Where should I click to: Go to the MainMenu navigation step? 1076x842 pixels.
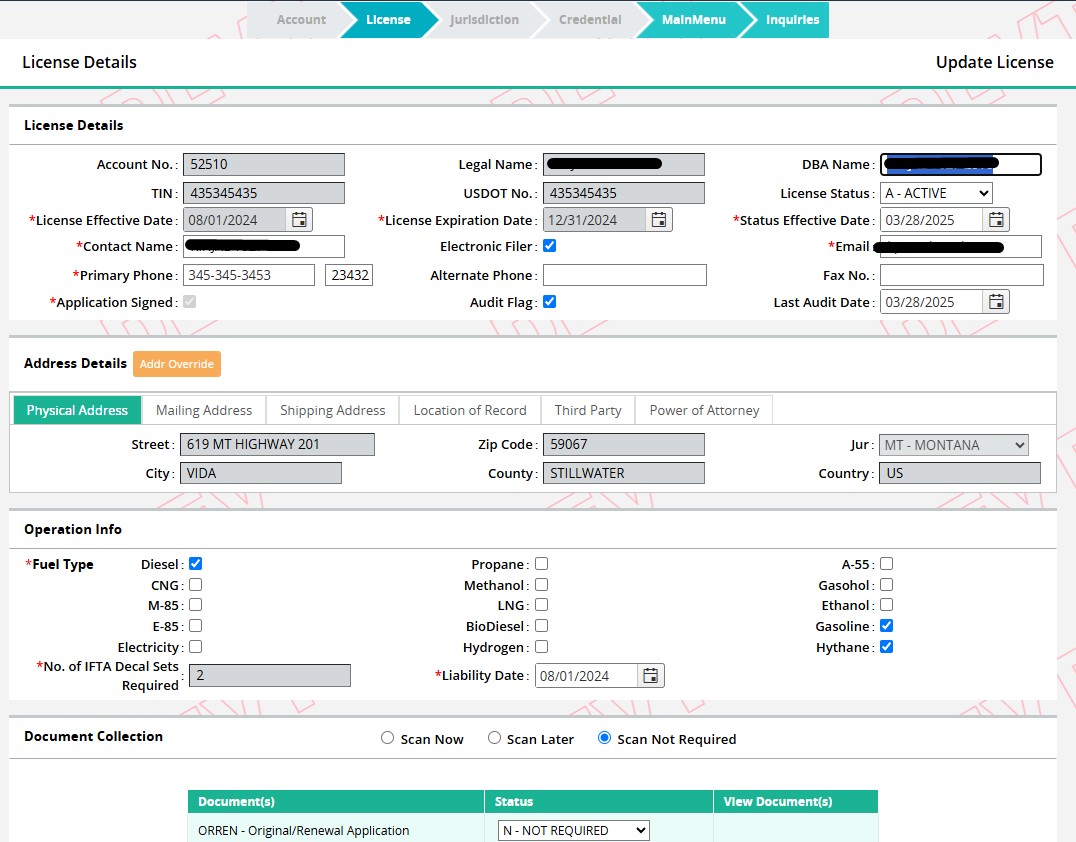[693, 20]
